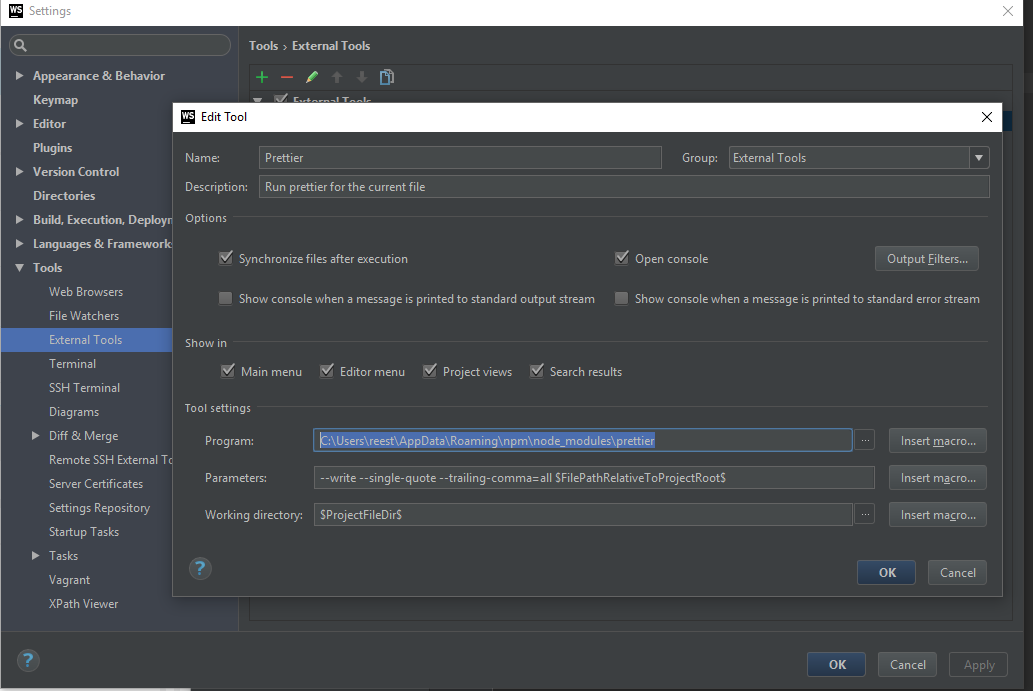Click Cancel in the Settings window

[907, 665]
